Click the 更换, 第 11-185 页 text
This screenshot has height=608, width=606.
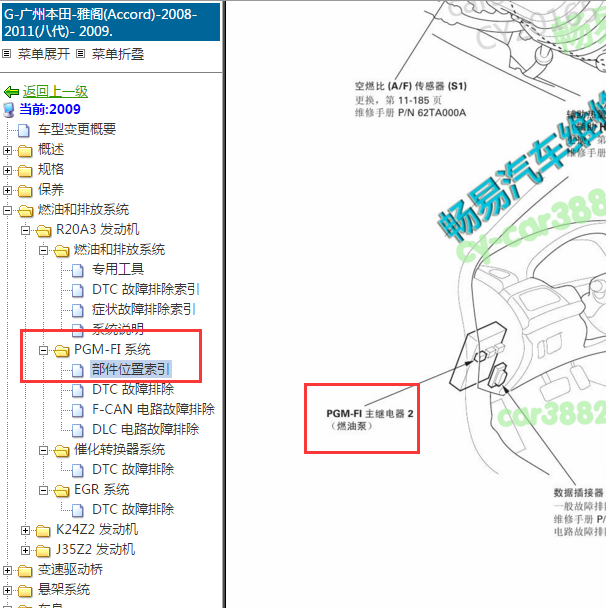click(398, 100)
